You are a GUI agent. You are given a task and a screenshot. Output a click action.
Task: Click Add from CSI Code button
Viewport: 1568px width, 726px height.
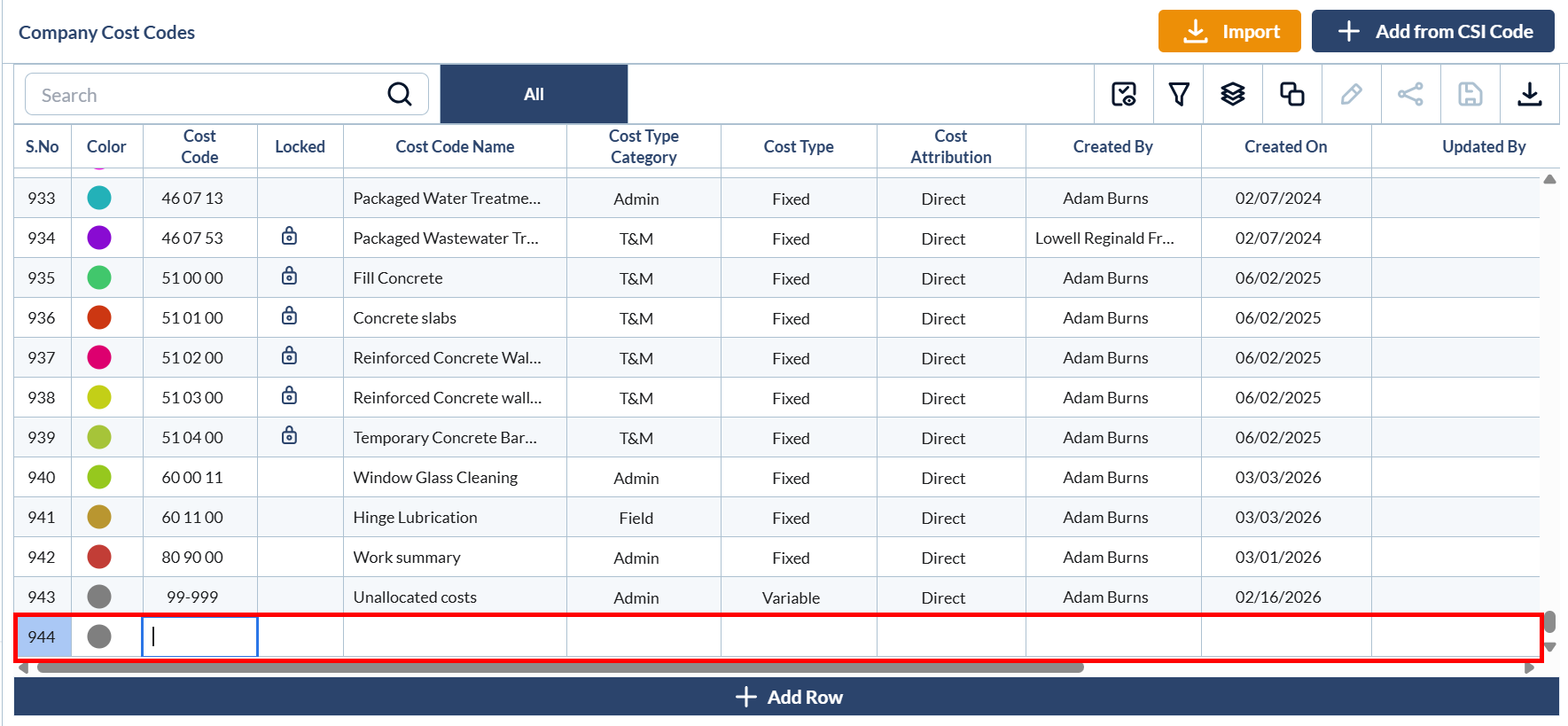pos(1432,32)
